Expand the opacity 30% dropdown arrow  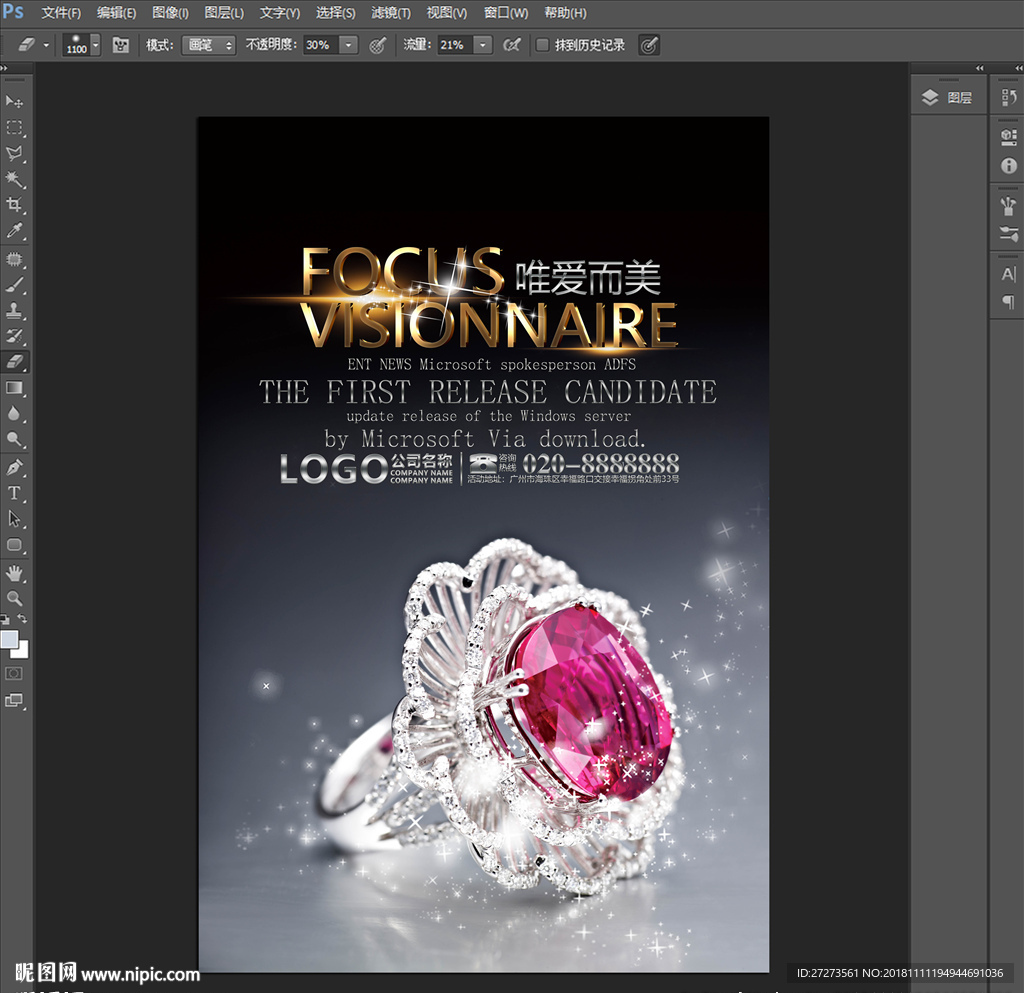point(348,45)
